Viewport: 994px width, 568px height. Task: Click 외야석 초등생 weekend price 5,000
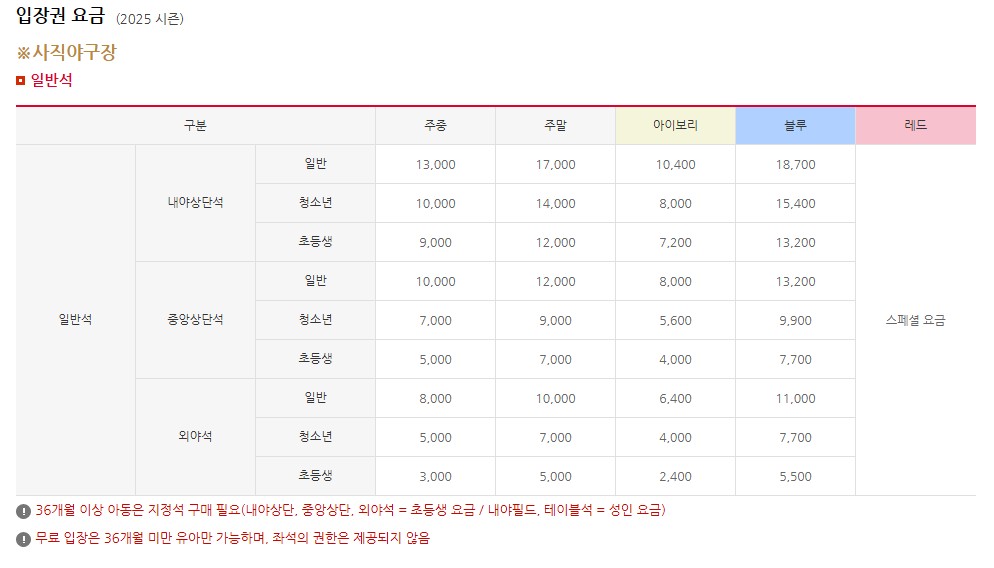click(555, 477)
